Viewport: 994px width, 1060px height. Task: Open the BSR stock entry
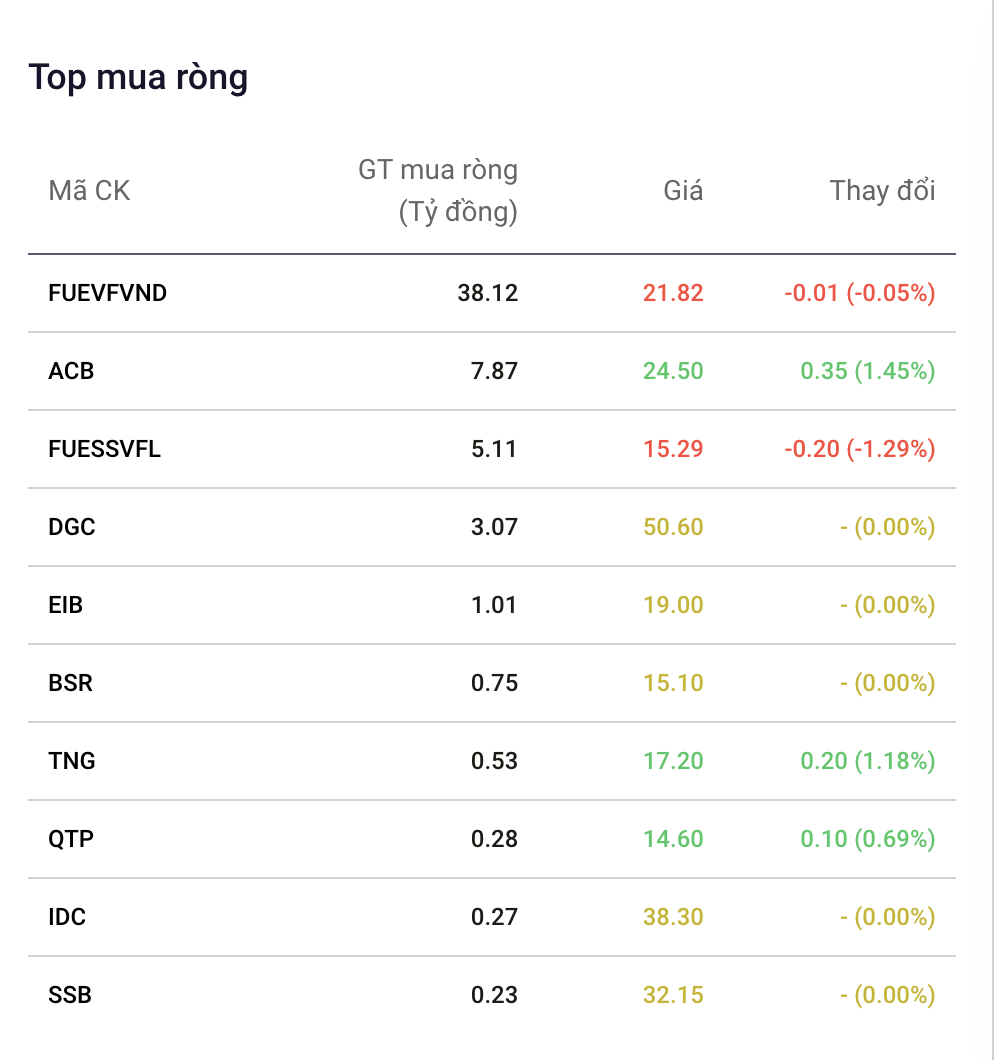tap(70, 683)
